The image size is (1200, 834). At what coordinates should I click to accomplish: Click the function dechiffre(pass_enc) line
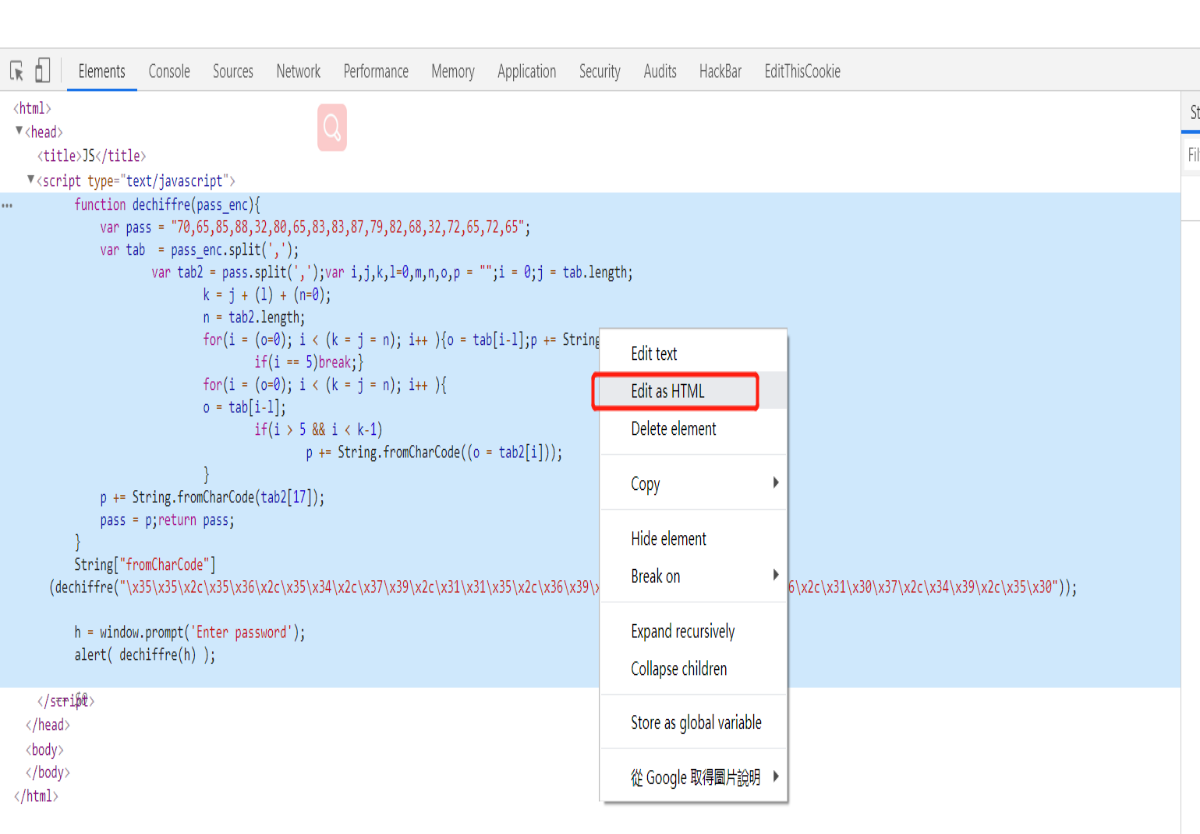(167, 204)
